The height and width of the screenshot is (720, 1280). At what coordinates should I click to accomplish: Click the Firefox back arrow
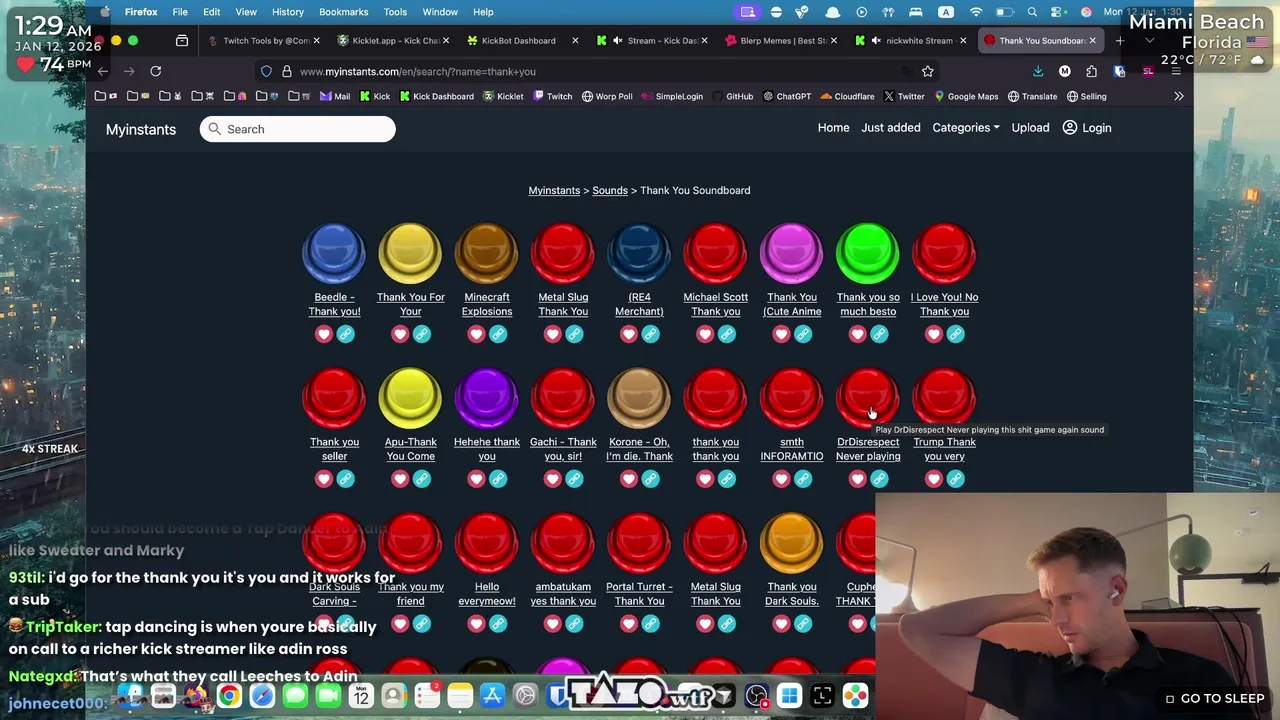click(x=103, y=71)
